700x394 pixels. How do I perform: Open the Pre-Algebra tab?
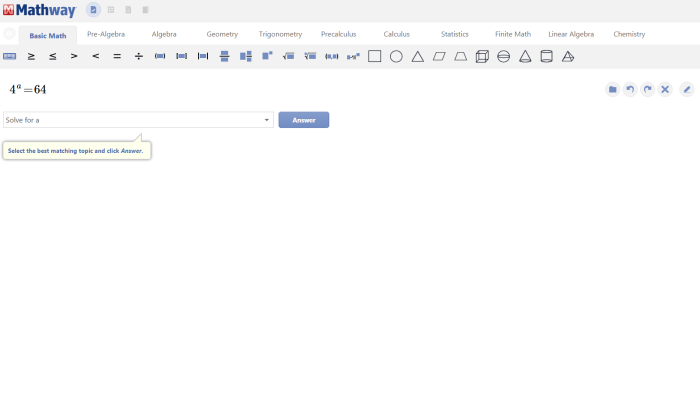106,34
